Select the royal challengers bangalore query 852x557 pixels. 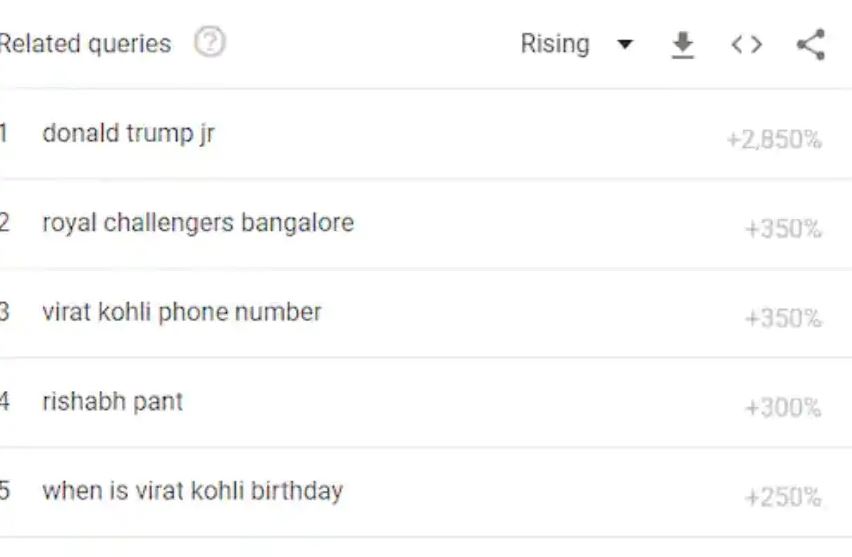198,222
